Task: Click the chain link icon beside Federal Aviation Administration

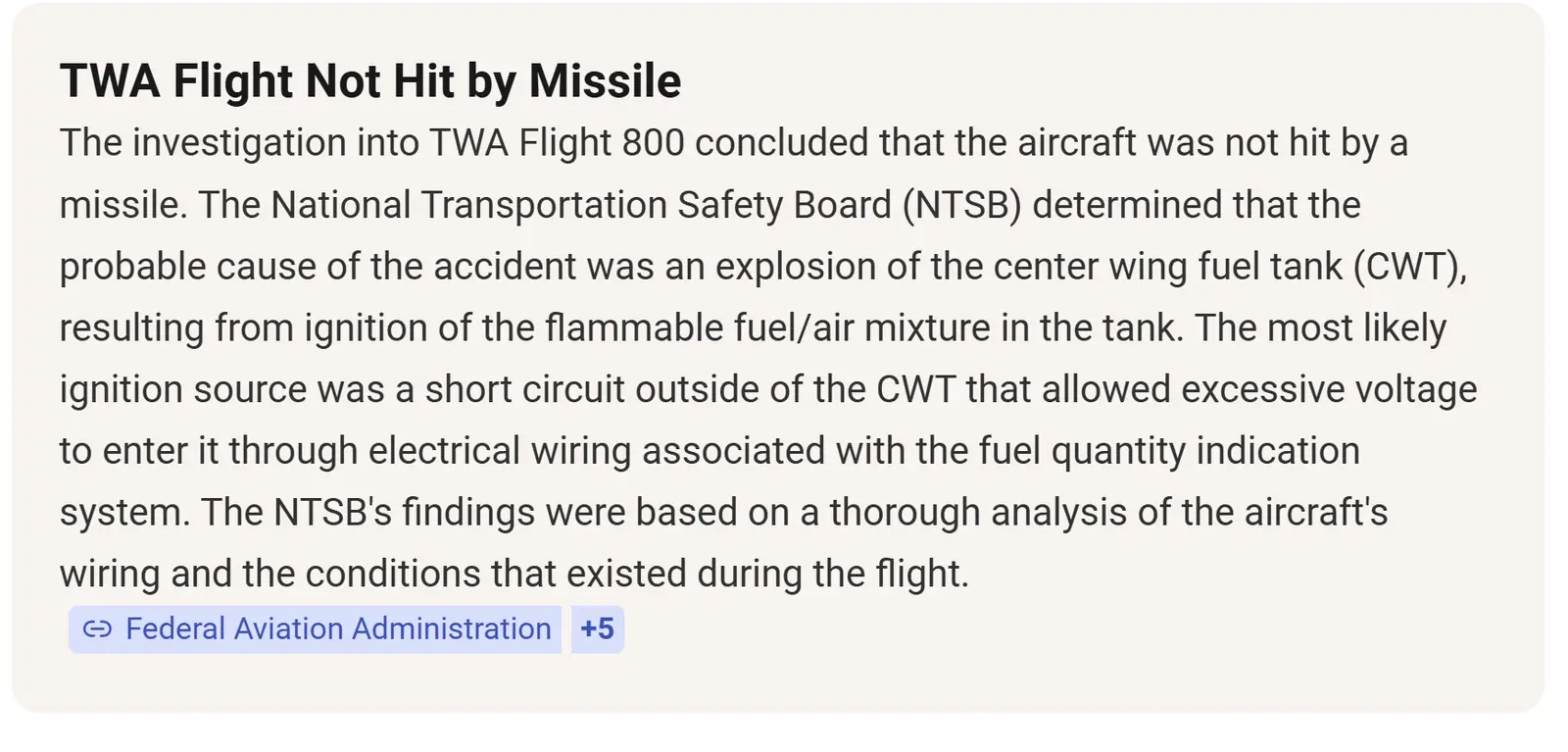Action: coord(97,628)
